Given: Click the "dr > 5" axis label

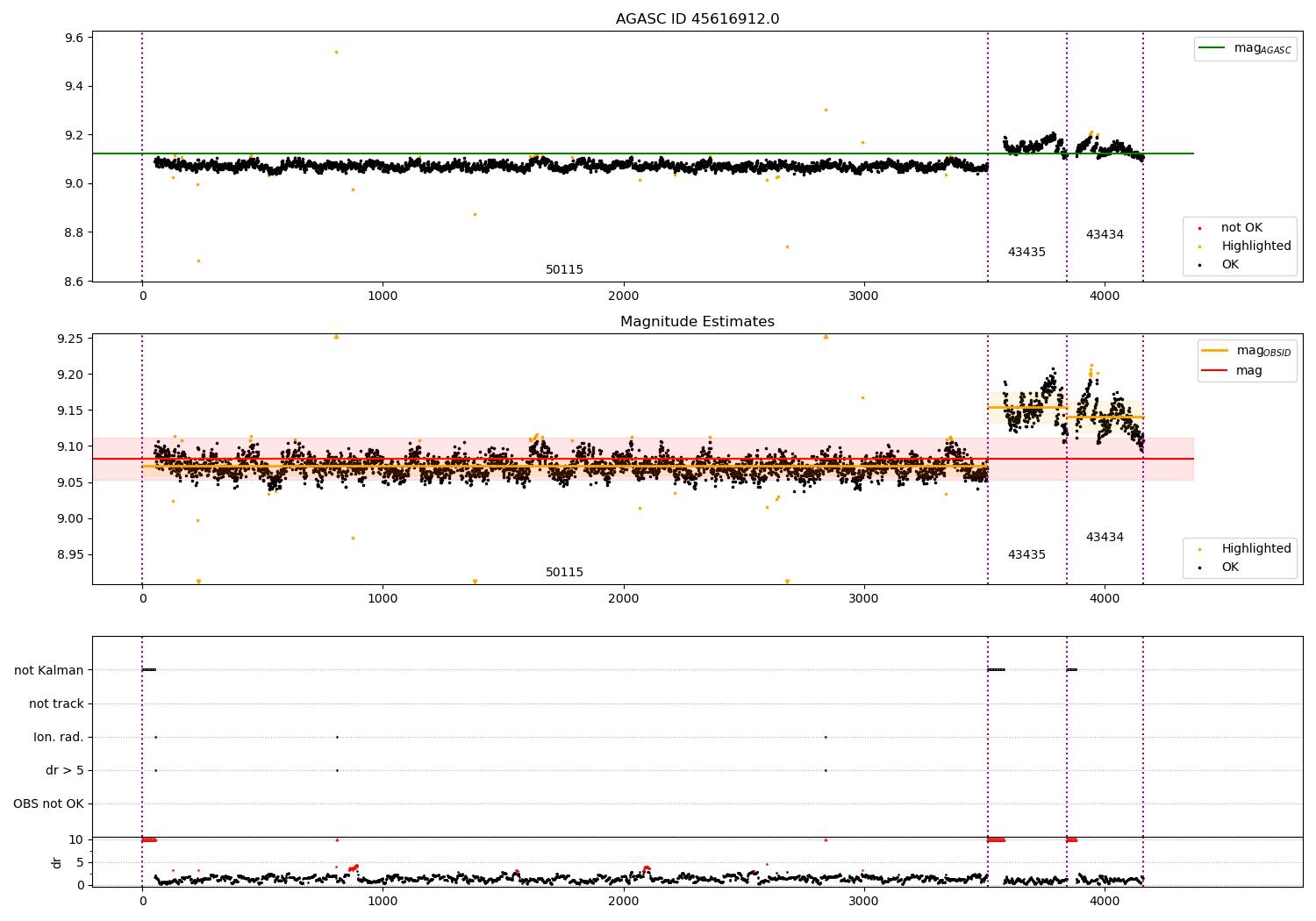Looking at the screenshot, I should pyautogui.click(x=65, y=771).
